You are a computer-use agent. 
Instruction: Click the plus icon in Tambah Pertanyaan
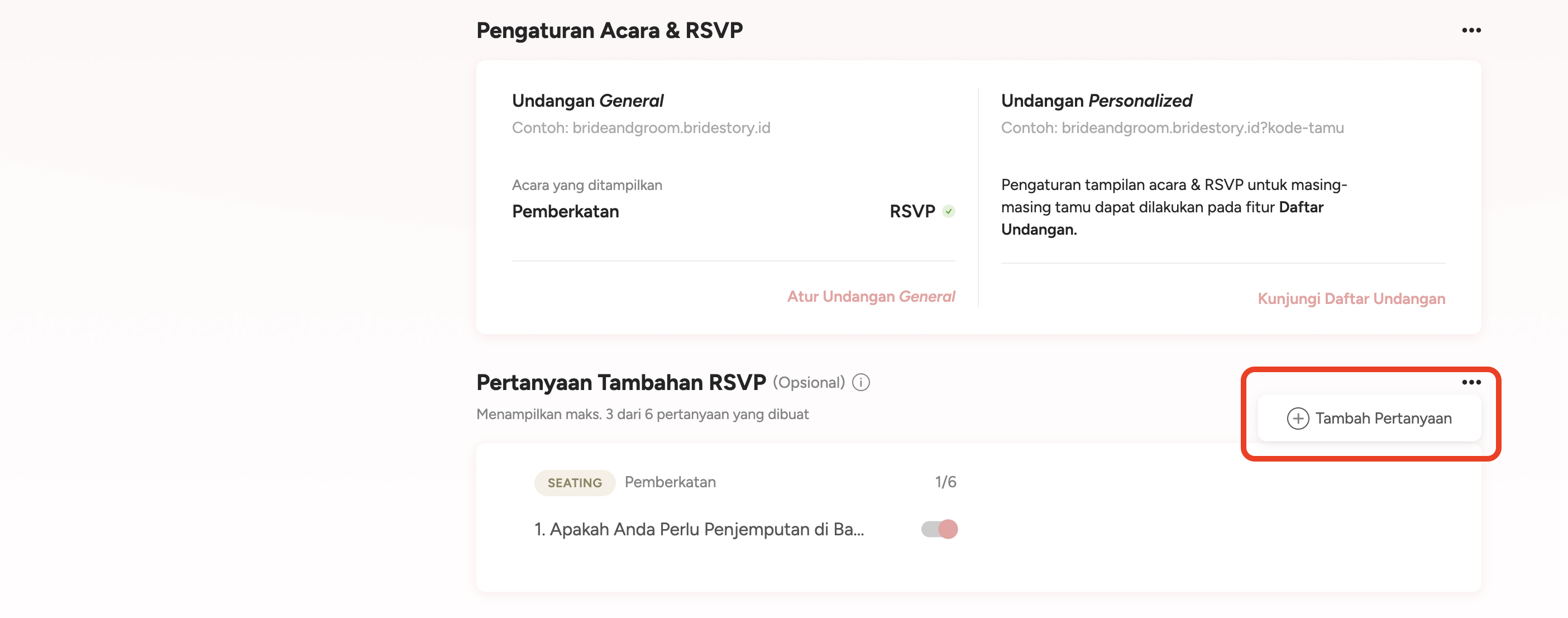(x=1297, y=419)
